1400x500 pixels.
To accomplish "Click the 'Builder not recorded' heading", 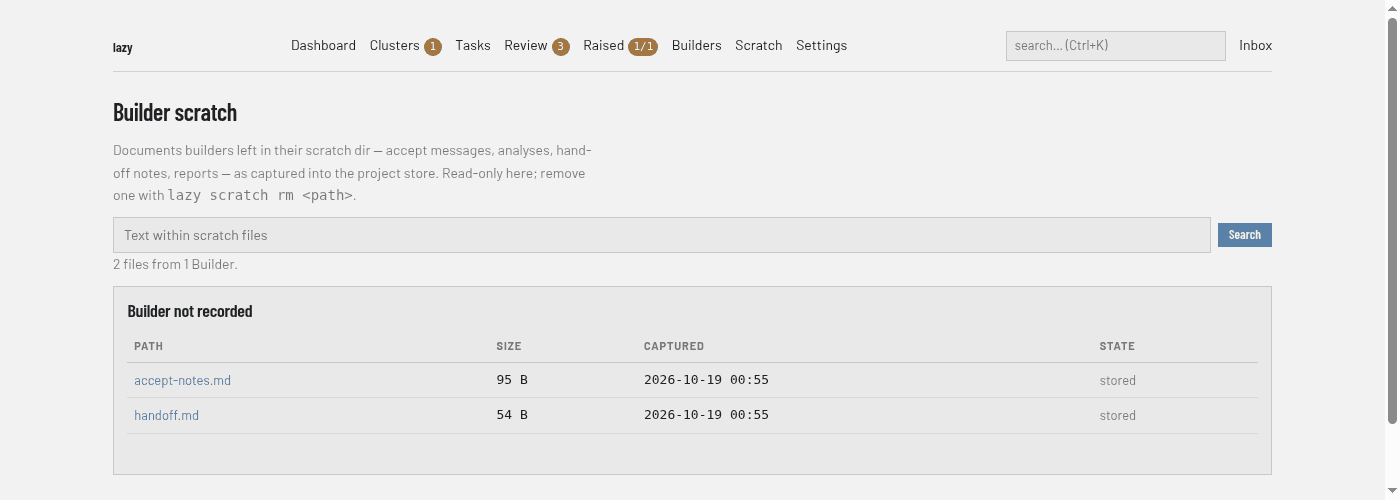I will [x=190, y=311].
